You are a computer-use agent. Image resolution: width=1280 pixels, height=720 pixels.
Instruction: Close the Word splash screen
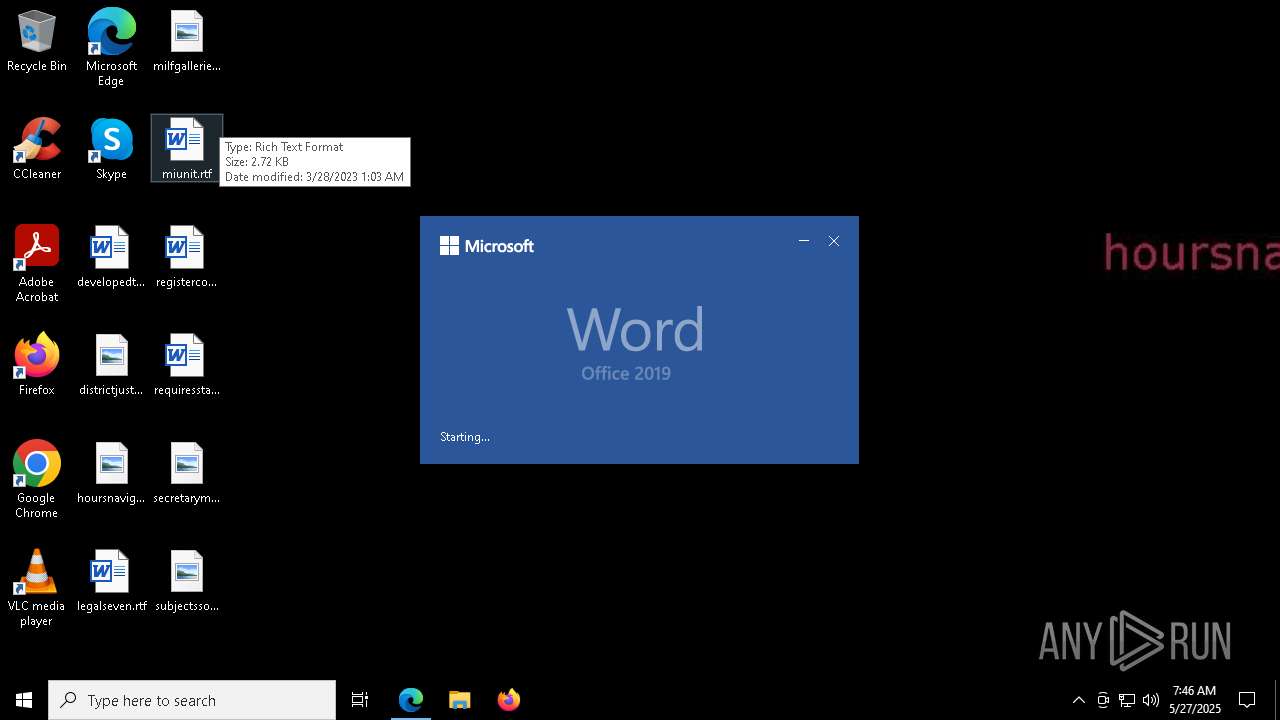[x=834, y=241]
